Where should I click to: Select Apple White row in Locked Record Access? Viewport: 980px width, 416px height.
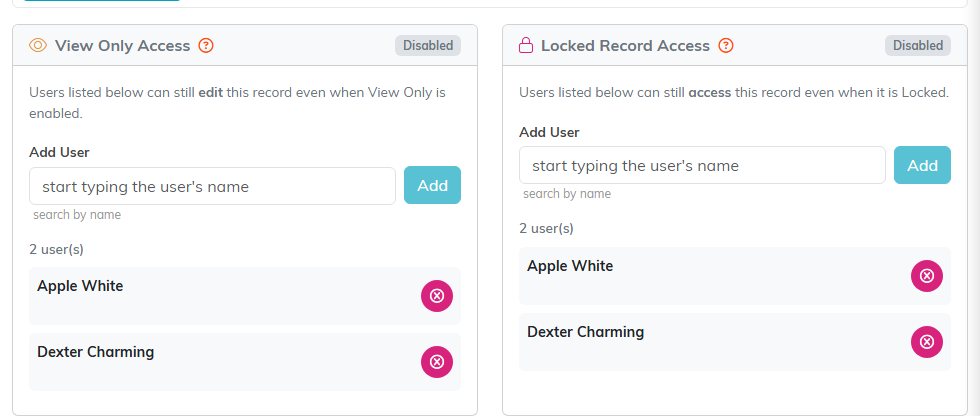point(735,276)
